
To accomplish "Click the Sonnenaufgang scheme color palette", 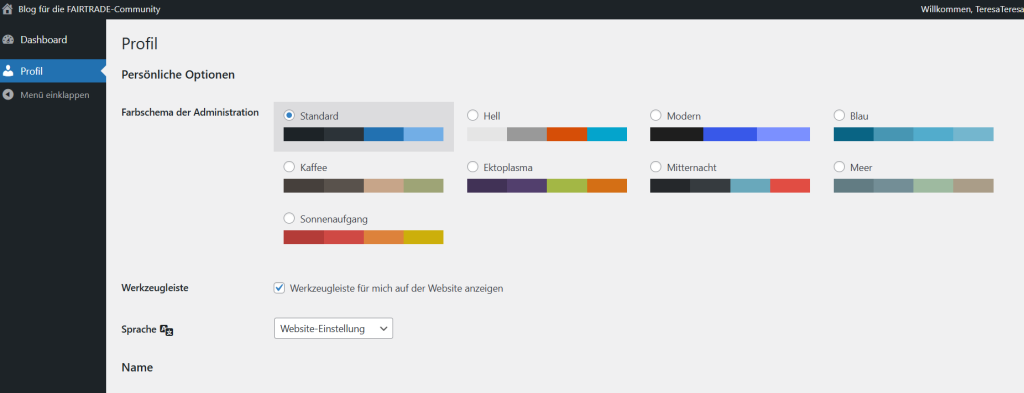I will click(x=364, y=237).
